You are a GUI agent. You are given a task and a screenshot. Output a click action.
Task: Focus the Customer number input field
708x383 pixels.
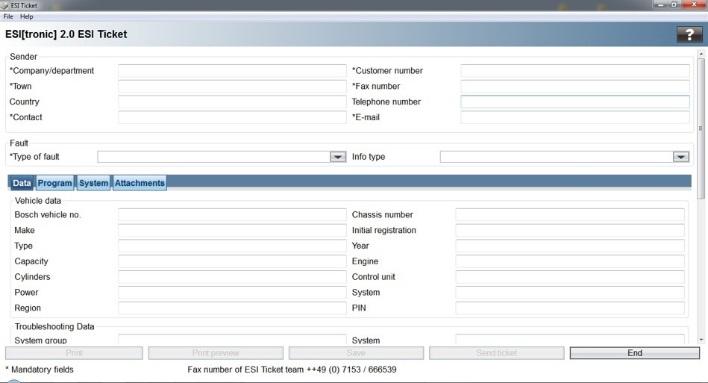pos(575,71)
